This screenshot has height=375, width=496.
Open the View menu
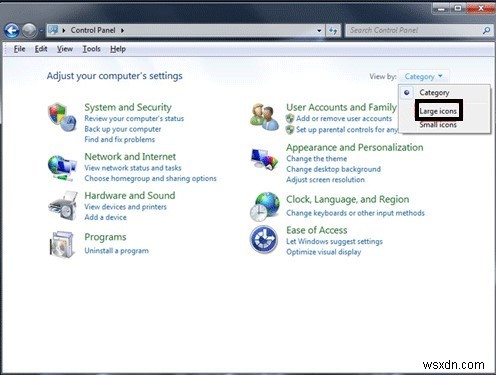coord(65,49)
